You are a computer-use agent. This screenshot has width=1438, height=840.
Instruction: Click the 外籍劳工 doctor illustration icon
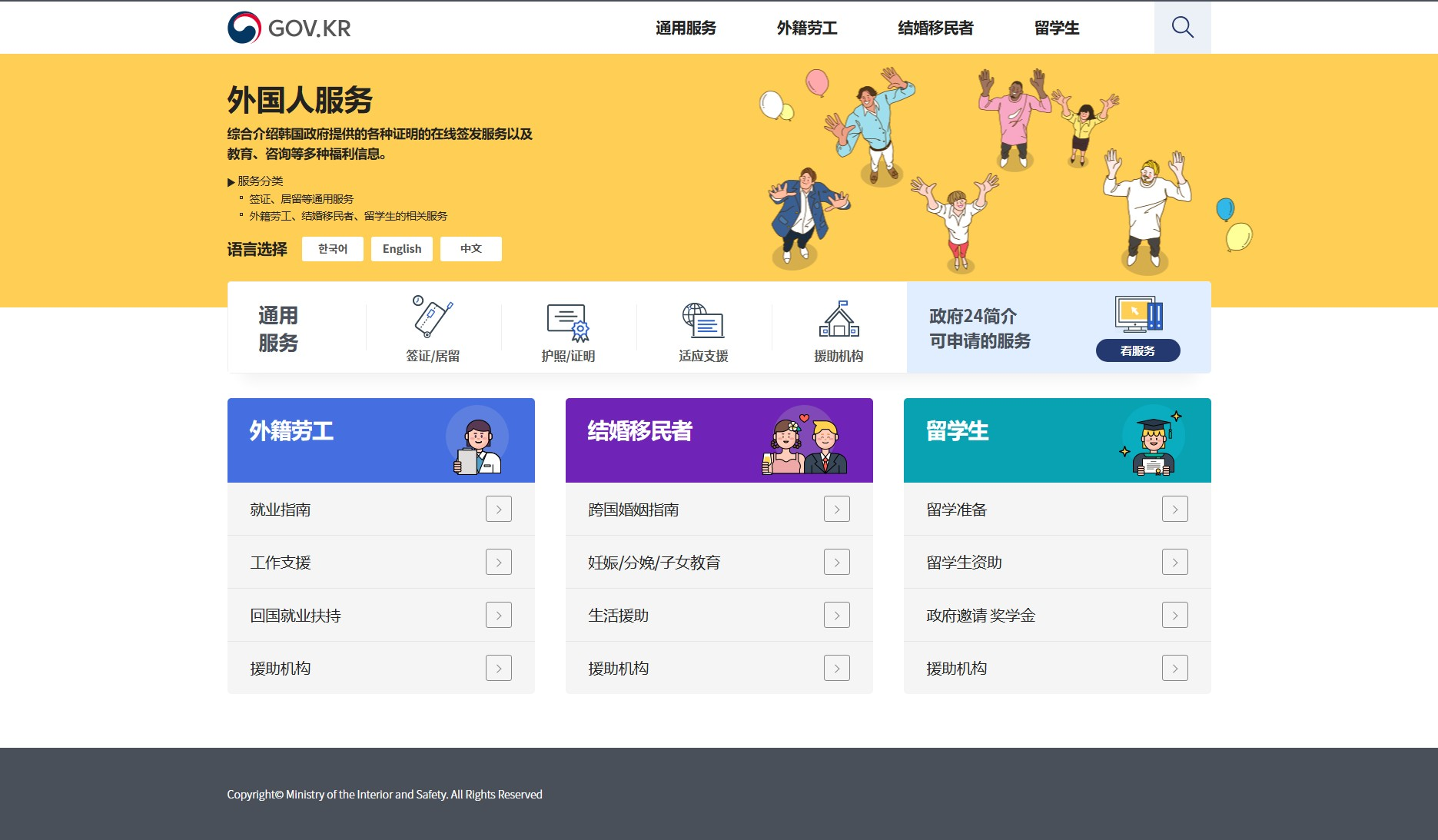477,440
